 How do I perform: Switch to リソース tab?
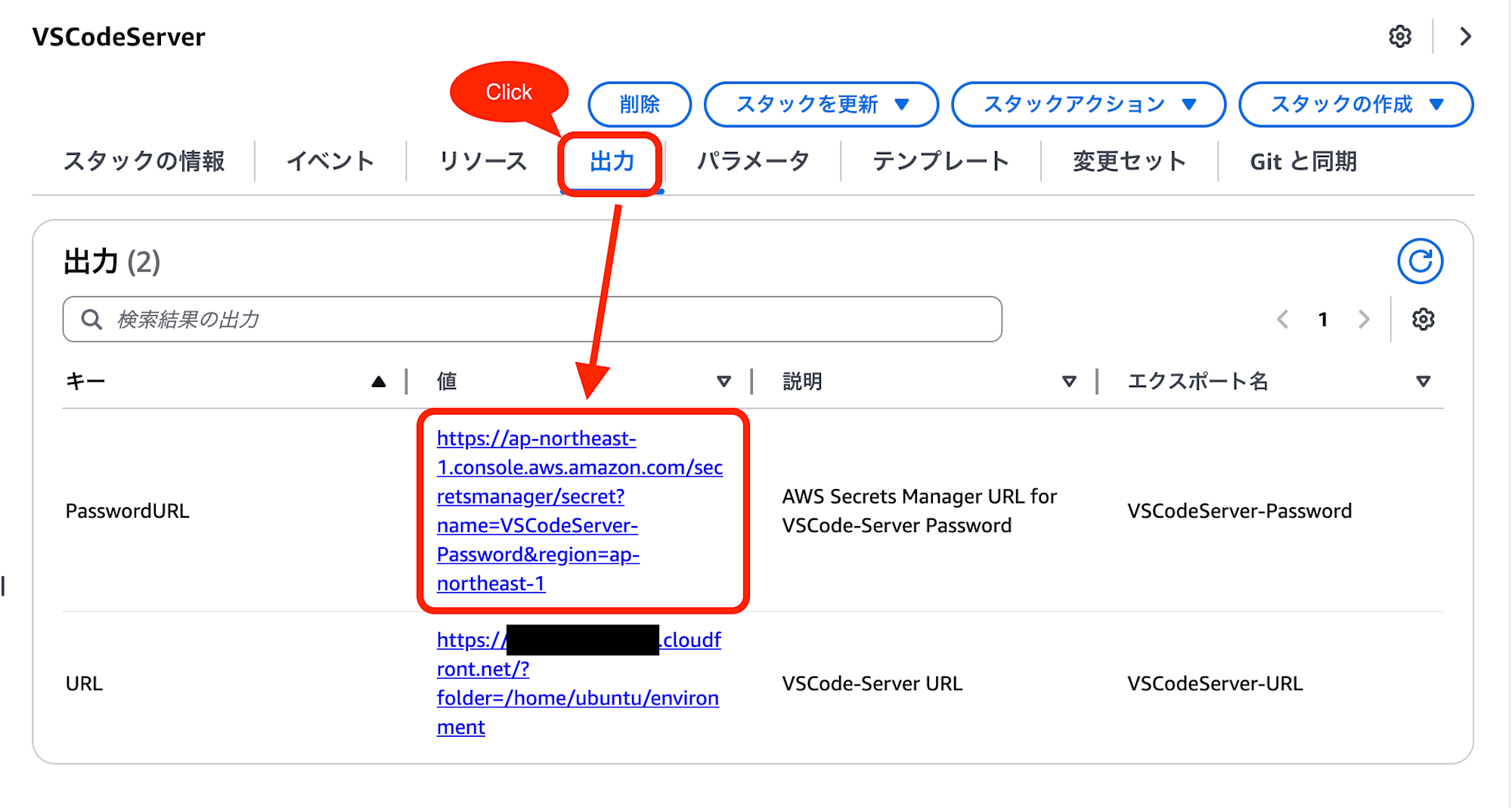coord(483,161)
